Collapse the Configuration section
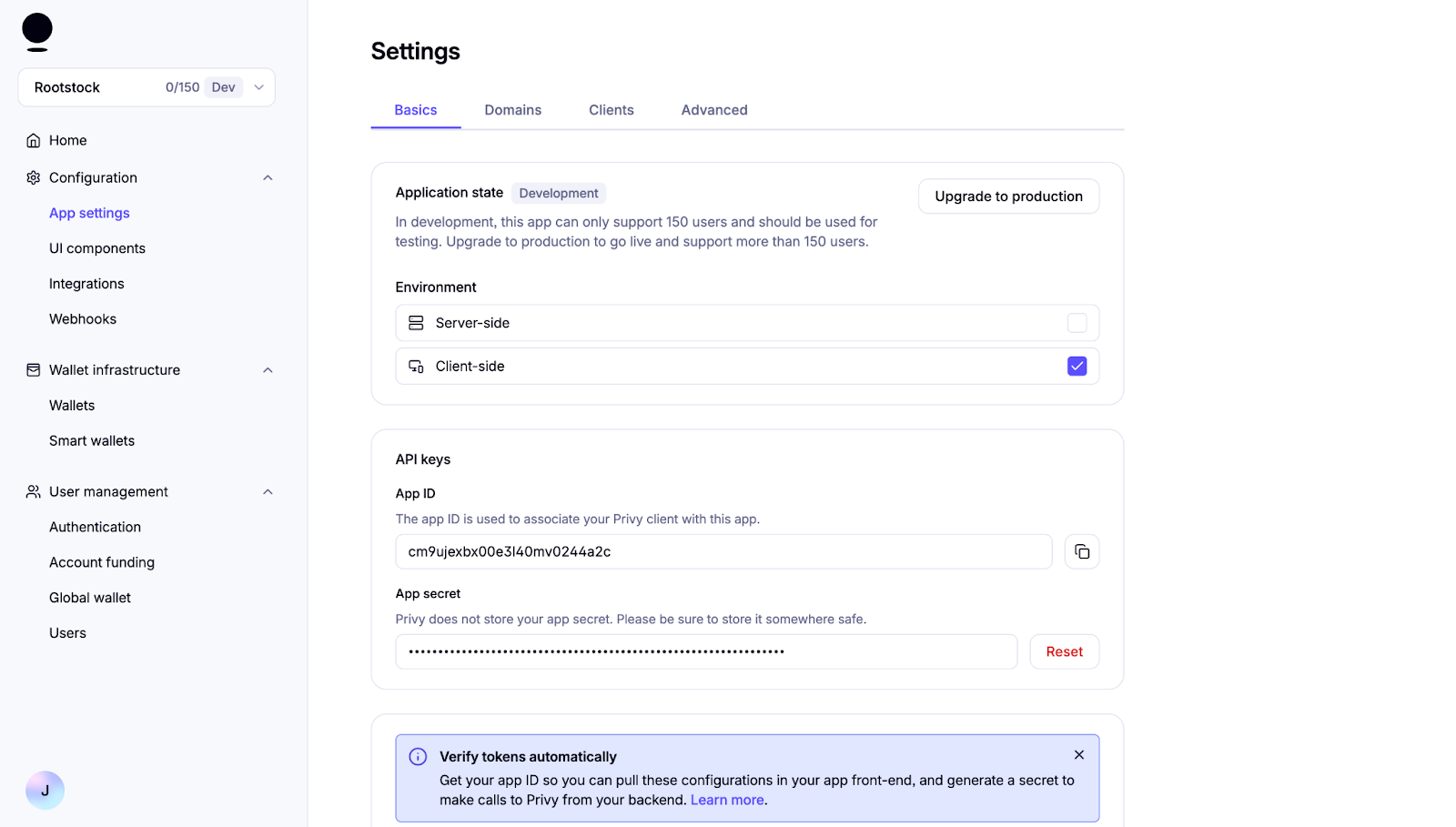The width and height of the screenshot is (1456, 827). (268, 177)
